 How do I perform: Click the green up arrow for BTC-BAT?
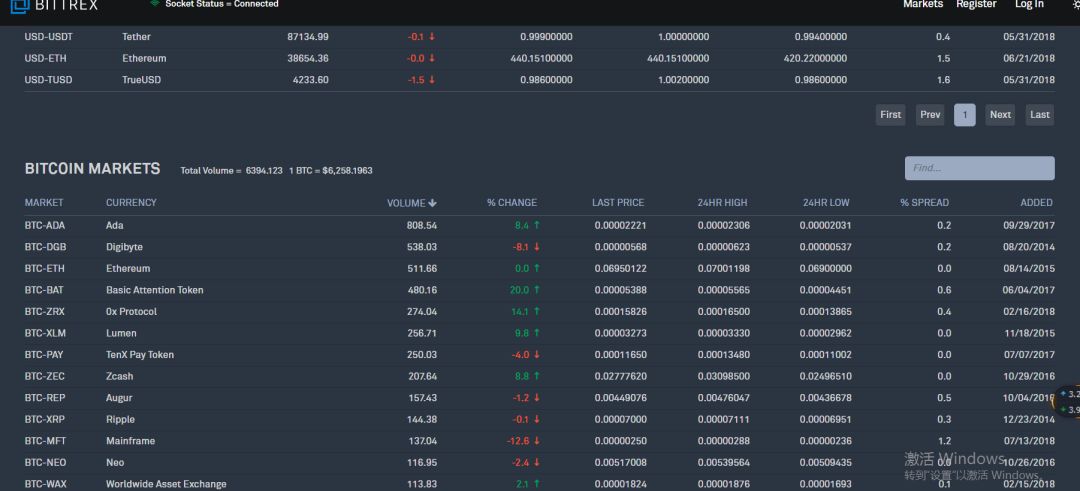click(x=537, y=290)
